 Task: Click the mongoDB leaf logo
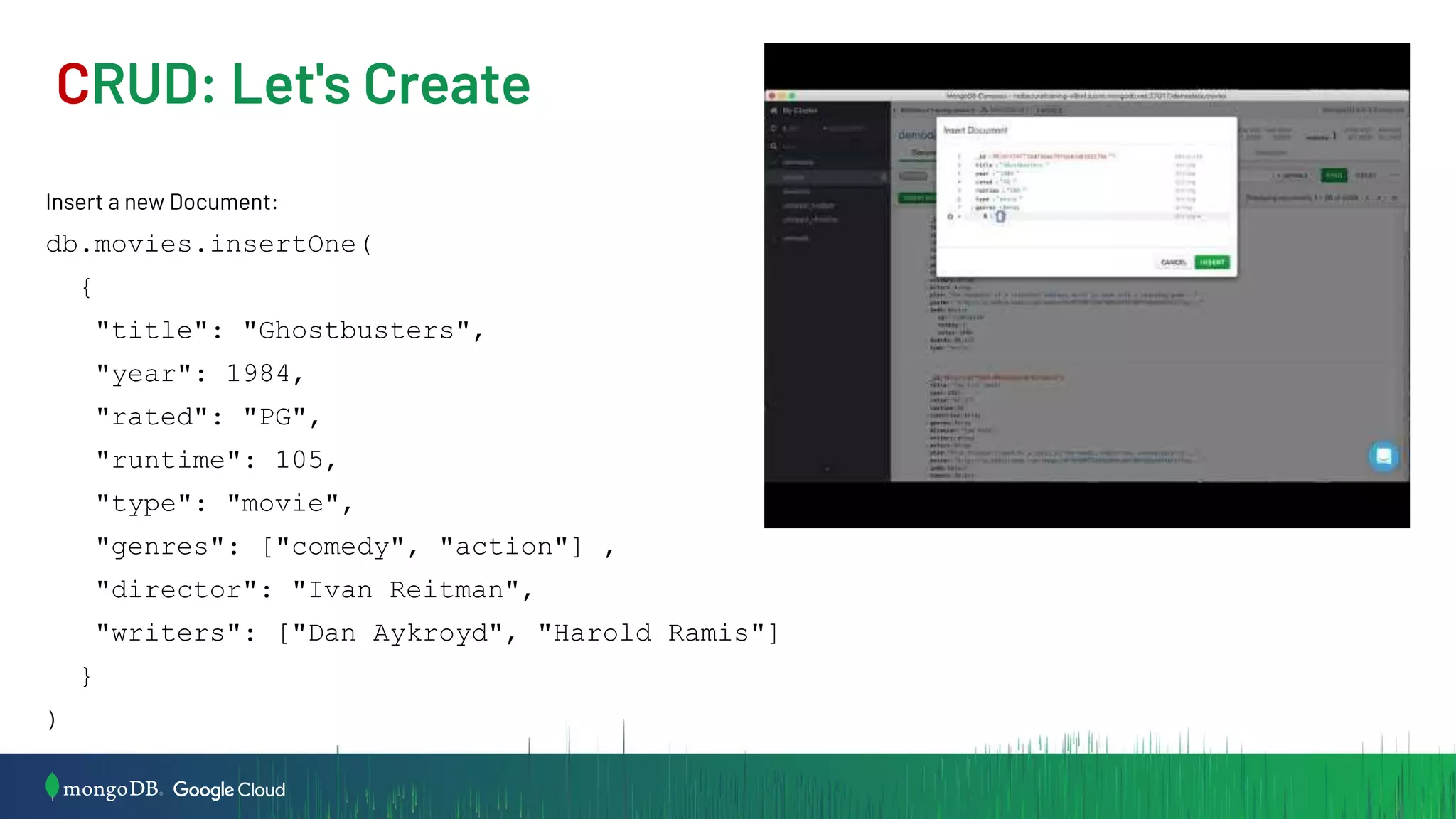click(x=52, y=786)
